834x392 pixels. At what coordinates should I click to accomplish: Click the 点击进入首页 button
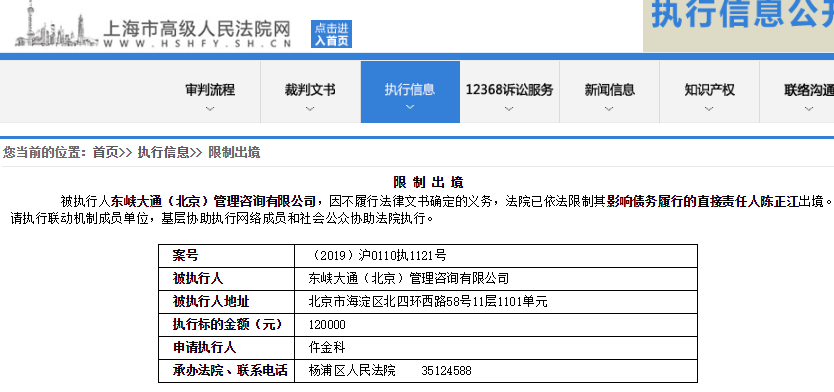pyautogui.click(x=331, y=34)
